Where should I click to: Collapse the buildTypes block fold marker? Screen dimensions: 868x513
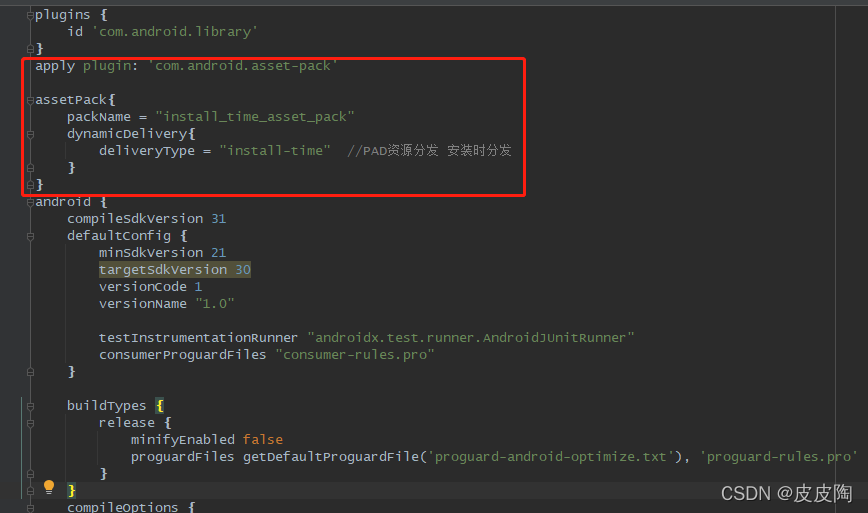point(30,406)
